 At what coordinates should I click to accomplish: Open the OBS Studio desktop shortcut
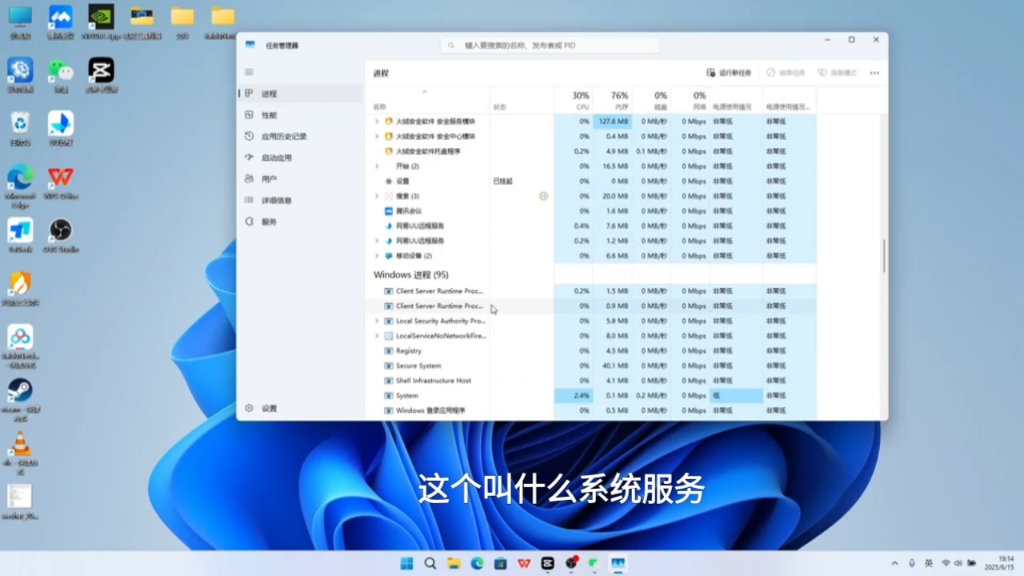point(61,236)
